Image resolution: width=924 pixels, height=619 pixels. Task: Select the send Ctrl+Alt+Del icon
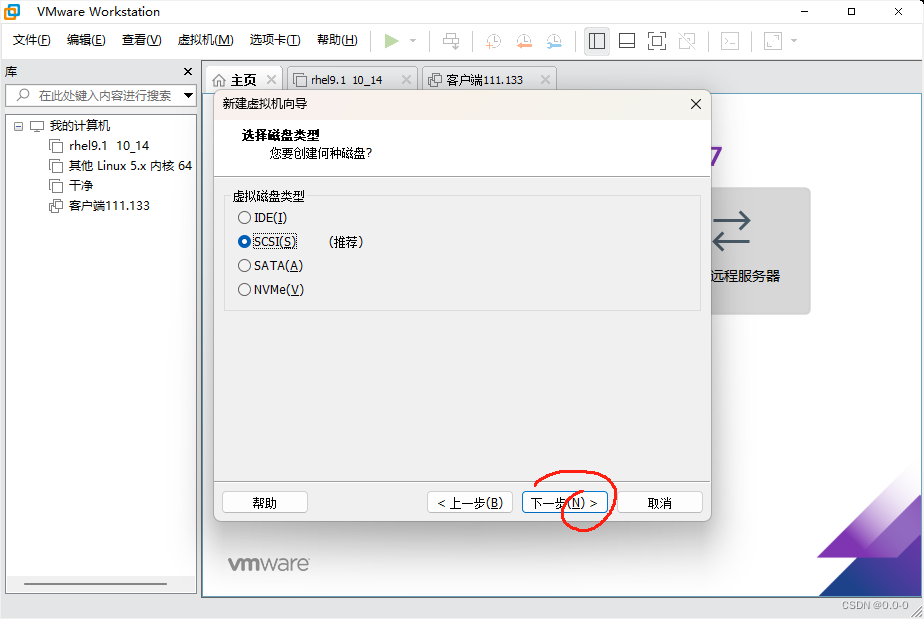click(x=451, y=41)
